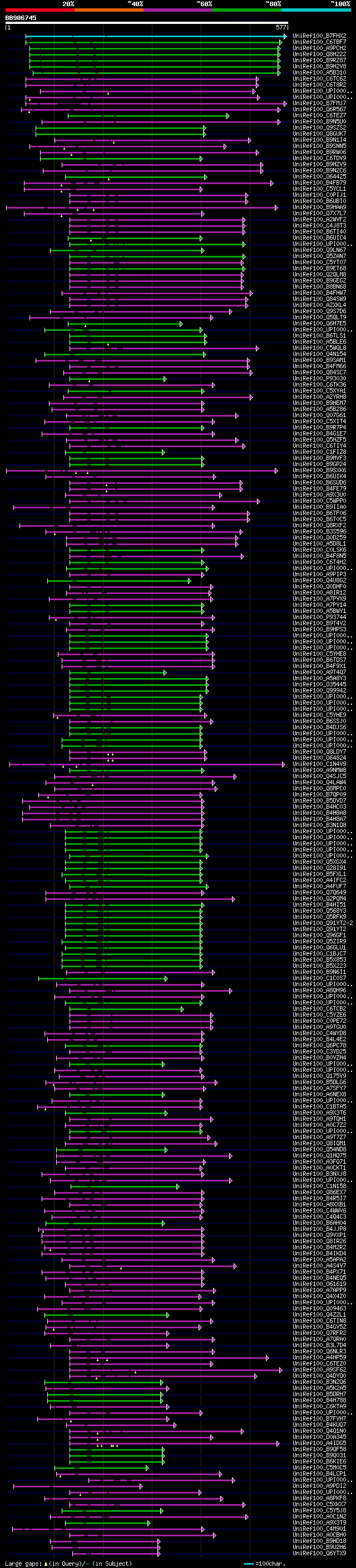356x1568 pixels.
Task: Select hit UniRef100_B9HAA9
Action: point(319,207)
